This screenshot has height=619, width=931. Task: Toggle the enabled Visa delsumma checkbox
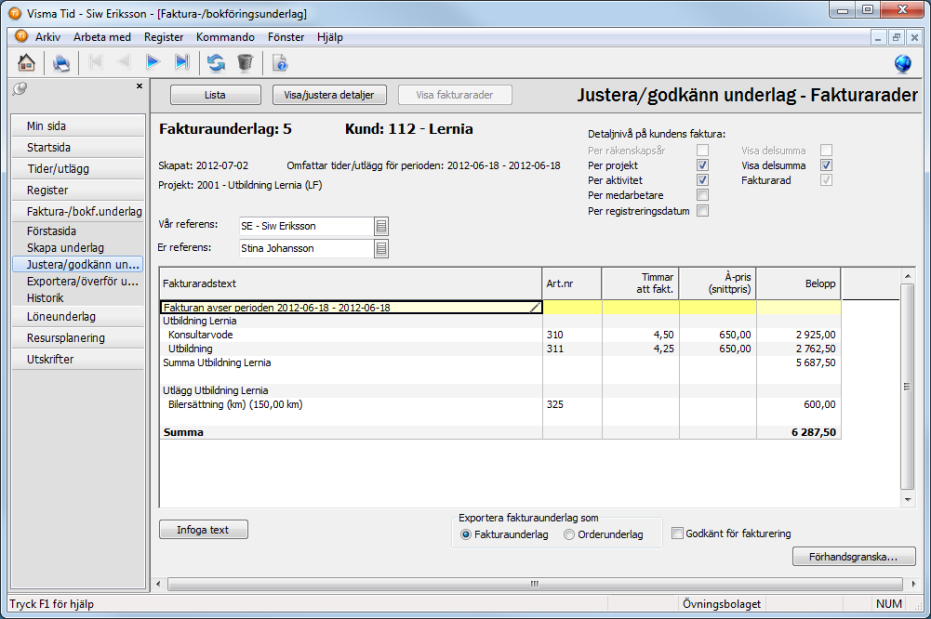click(x=826, y=165)
